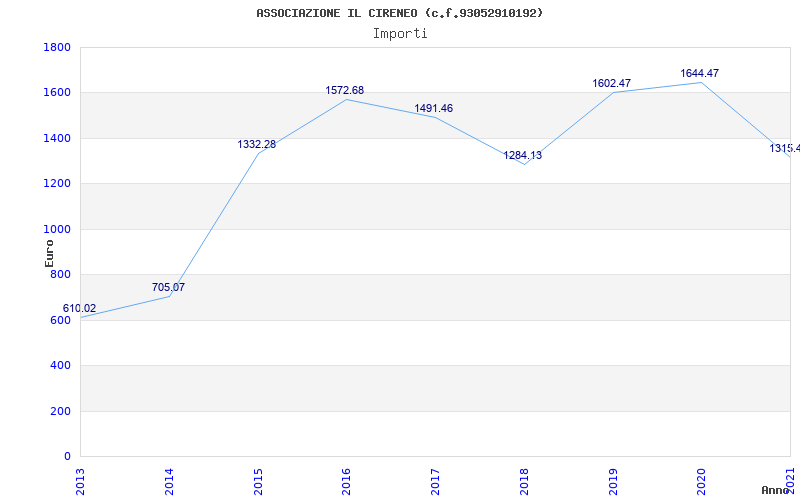Select the 1491.46 data label
The image size is (800, 500).
point(434,108)
